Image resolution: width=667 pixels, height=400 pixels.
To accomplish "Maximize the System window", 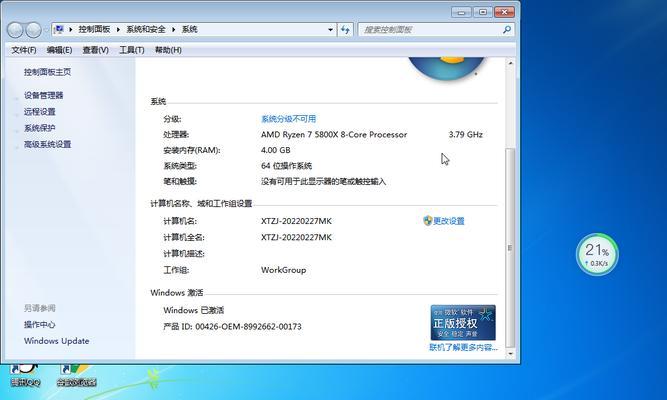I will 483,12.
